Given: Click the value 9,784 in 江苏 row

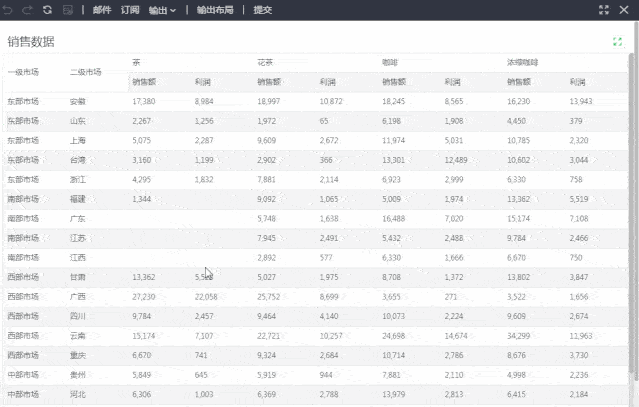Looking at the screenshot, I should [x=516, y=238].
